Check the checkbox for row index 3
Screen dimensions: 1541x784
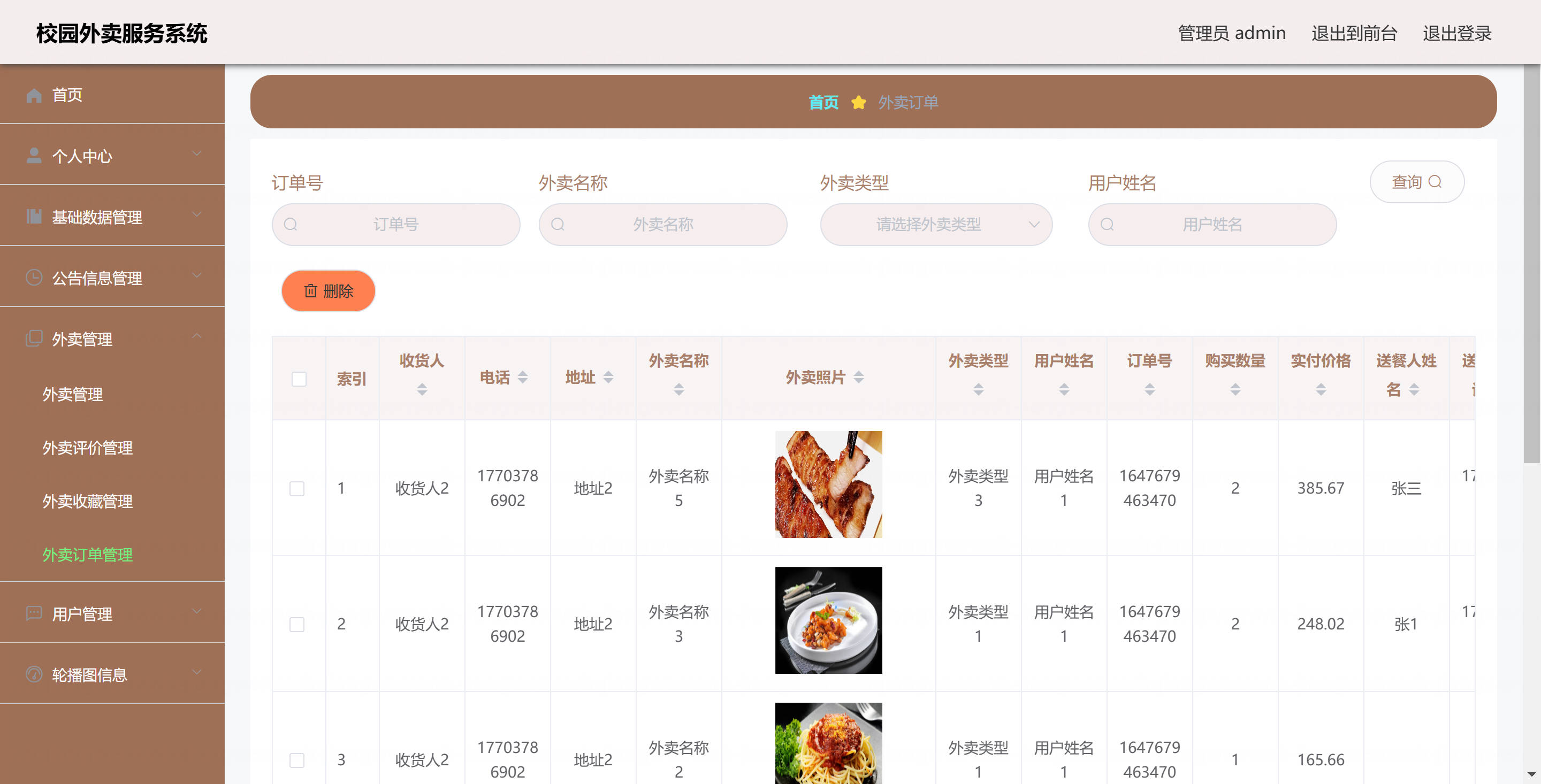click(297, 760)
